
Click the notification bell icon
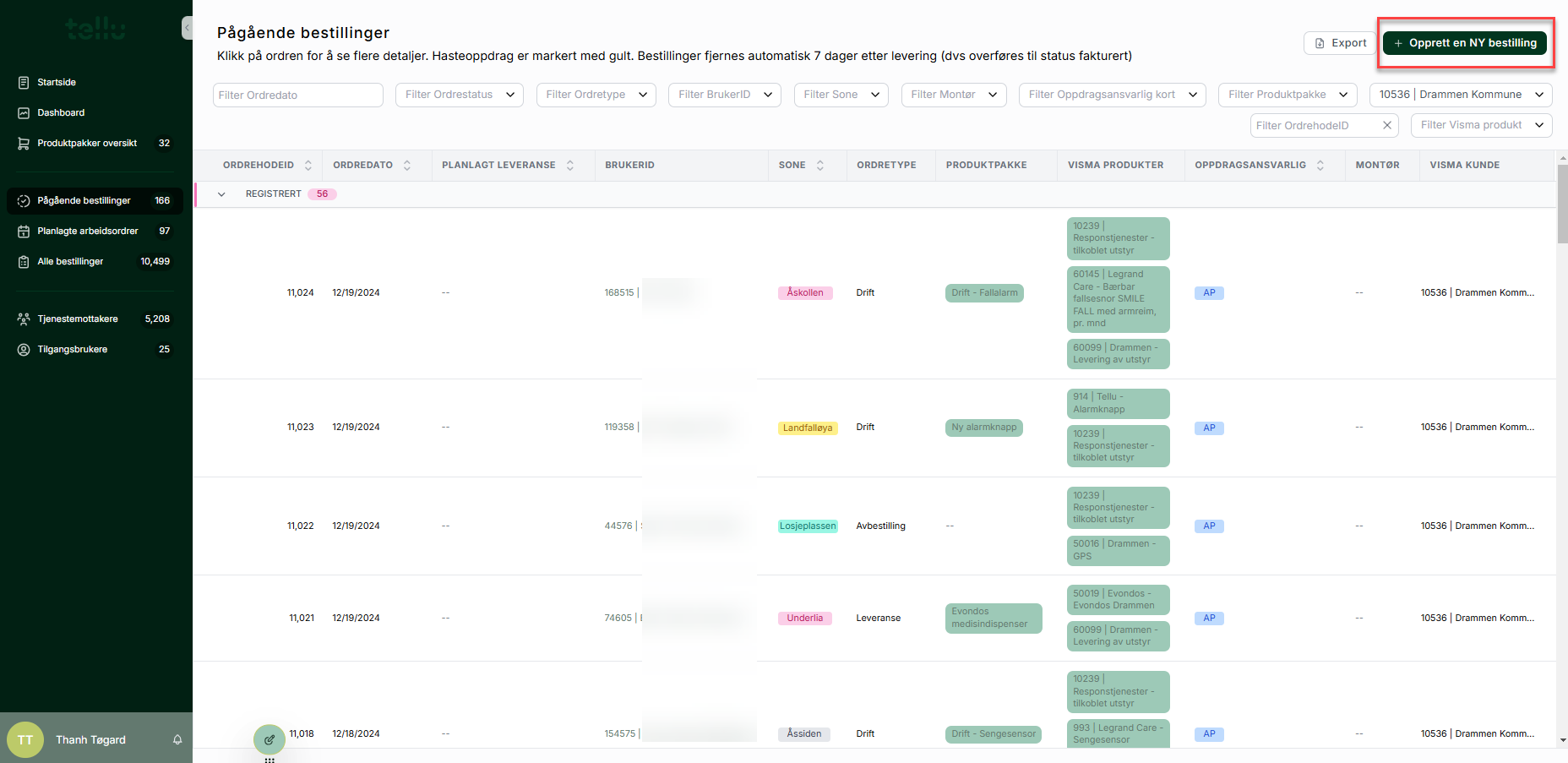tap(177, 739)
